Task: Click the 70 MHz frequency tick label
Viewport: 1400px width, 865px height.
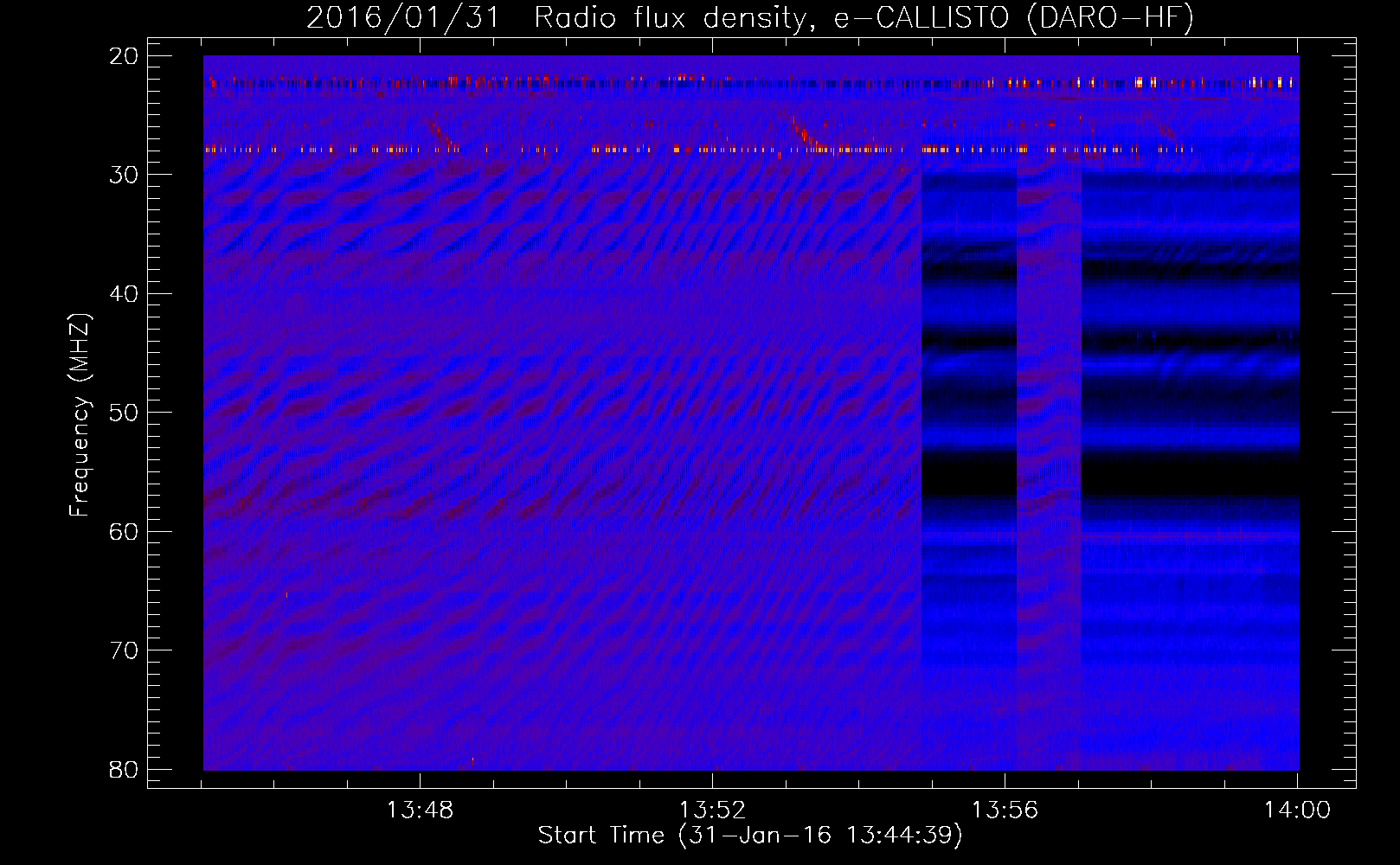Action: (124, 650)
